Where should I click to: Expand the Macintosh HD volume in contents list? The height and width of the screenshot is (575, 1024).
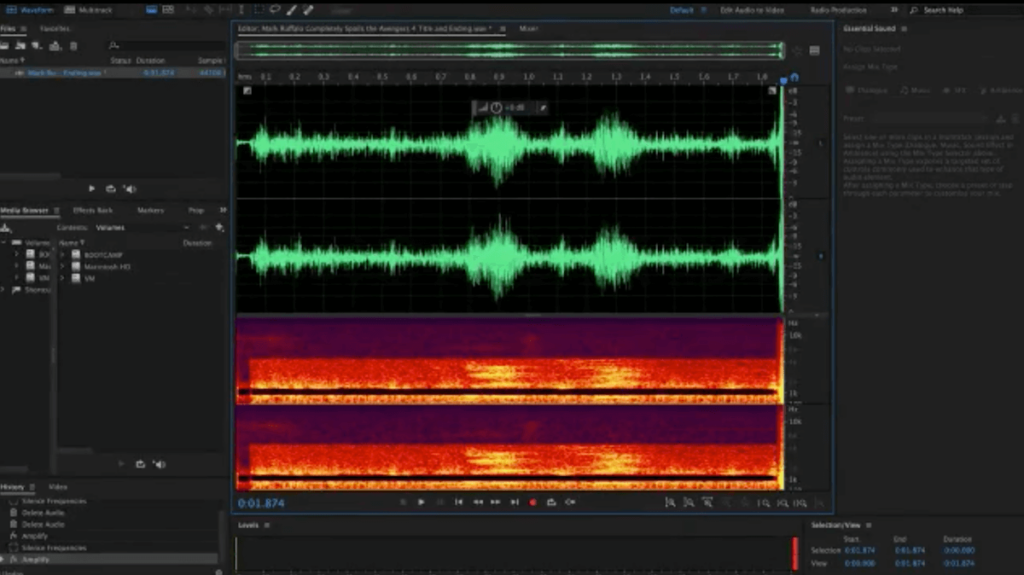63,267
